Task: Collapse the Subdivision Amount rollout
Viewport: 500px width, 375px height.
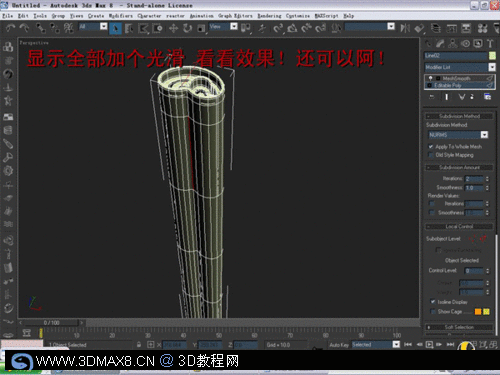Action: tap(459, 167)
